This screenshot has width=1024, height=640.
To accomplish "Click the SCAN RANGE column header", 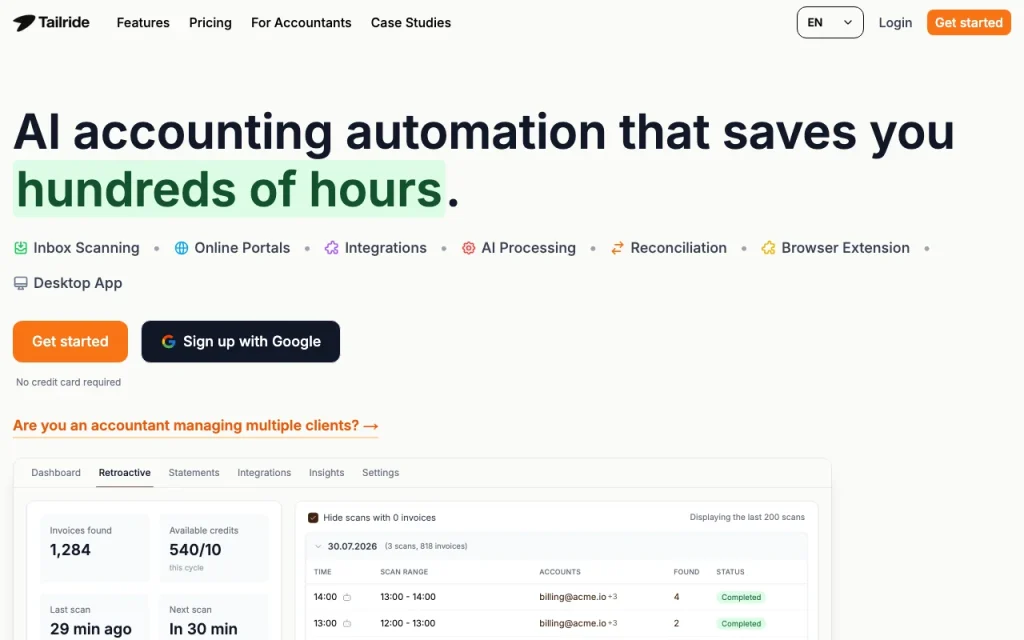I will pos(404,572).
